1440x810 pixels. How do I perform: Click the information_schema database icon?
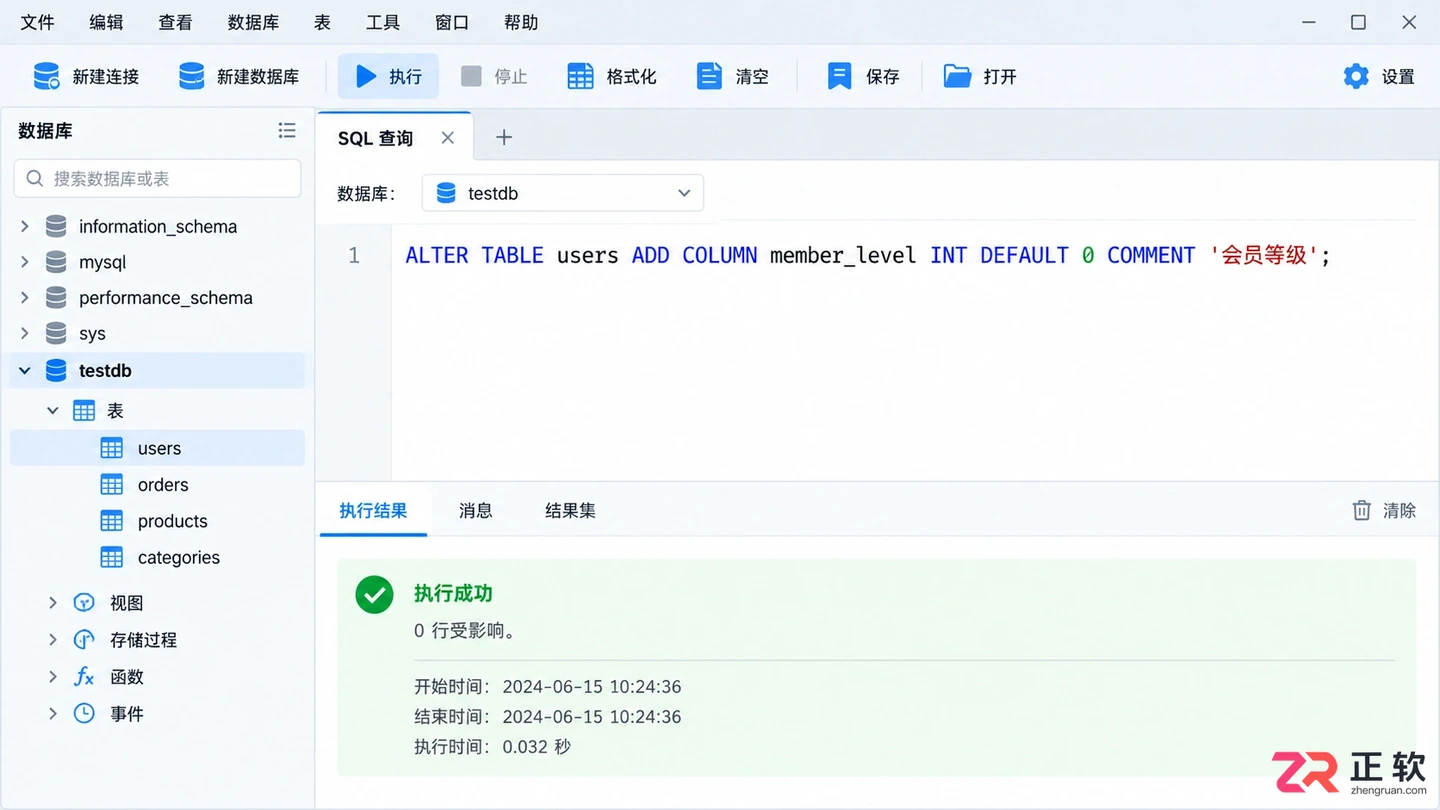57,226
